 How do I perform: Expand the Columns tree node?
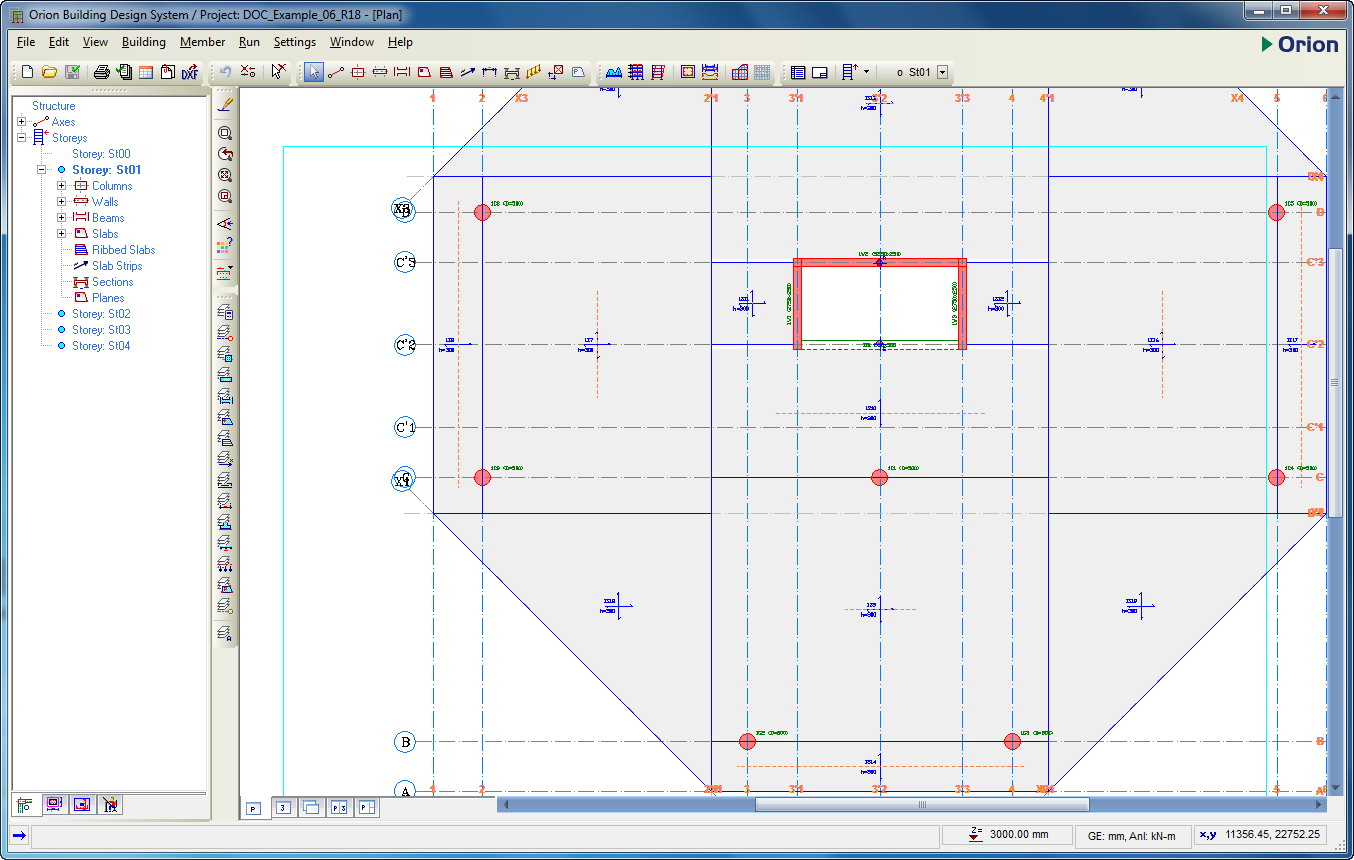(x=62, y=186)
